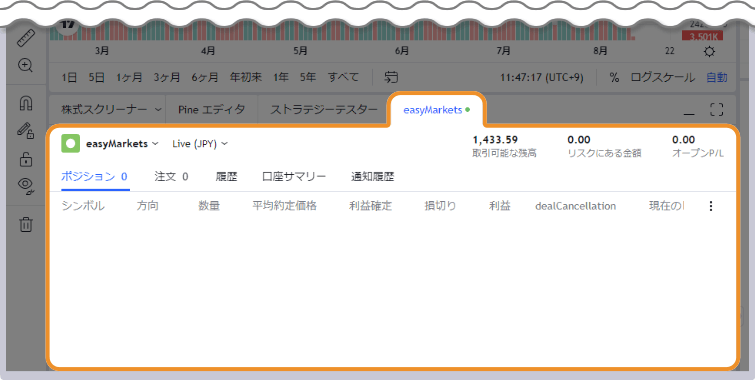Open the column settings three-dot menu
Viewport: 755px width, 380px height.
(x=711, y=206)
